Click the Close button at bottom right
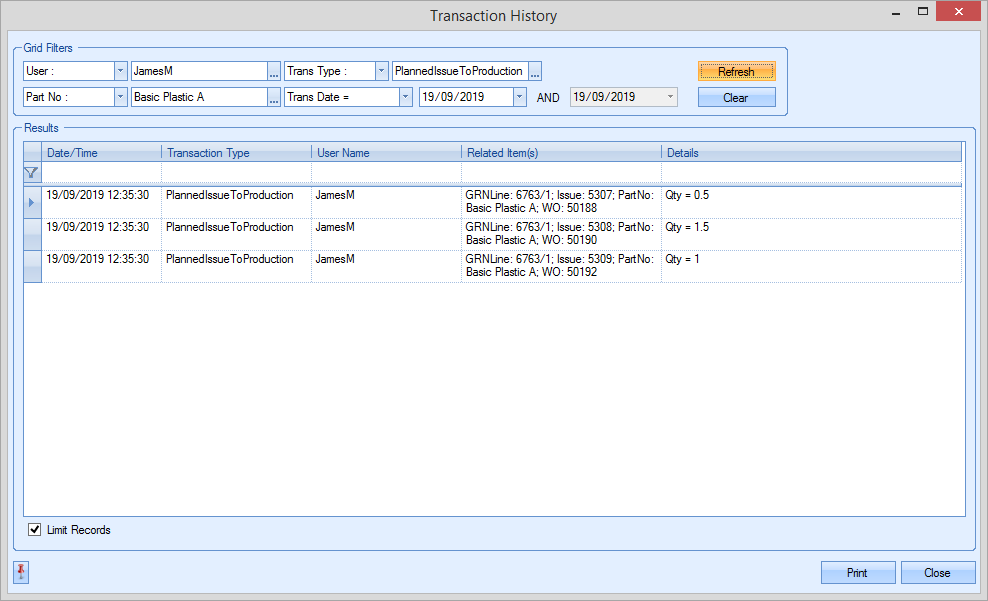The width and height of the screenshot is (988, 601). 937,573
